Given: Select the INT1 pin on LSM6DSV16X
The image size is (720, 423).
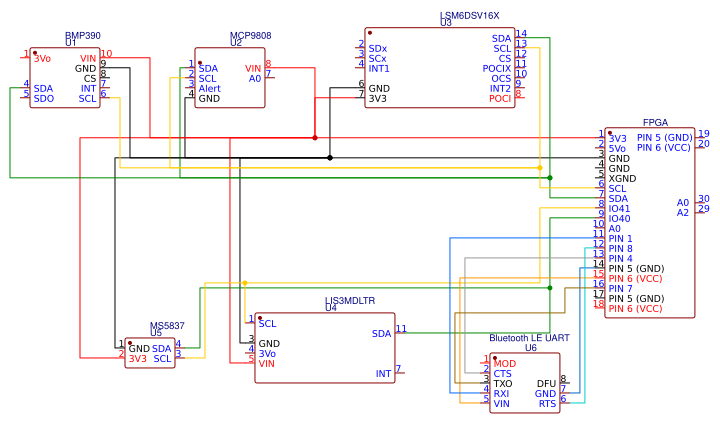Looking at the screenshot, I should pyautogui.click(x=379, y=68).
